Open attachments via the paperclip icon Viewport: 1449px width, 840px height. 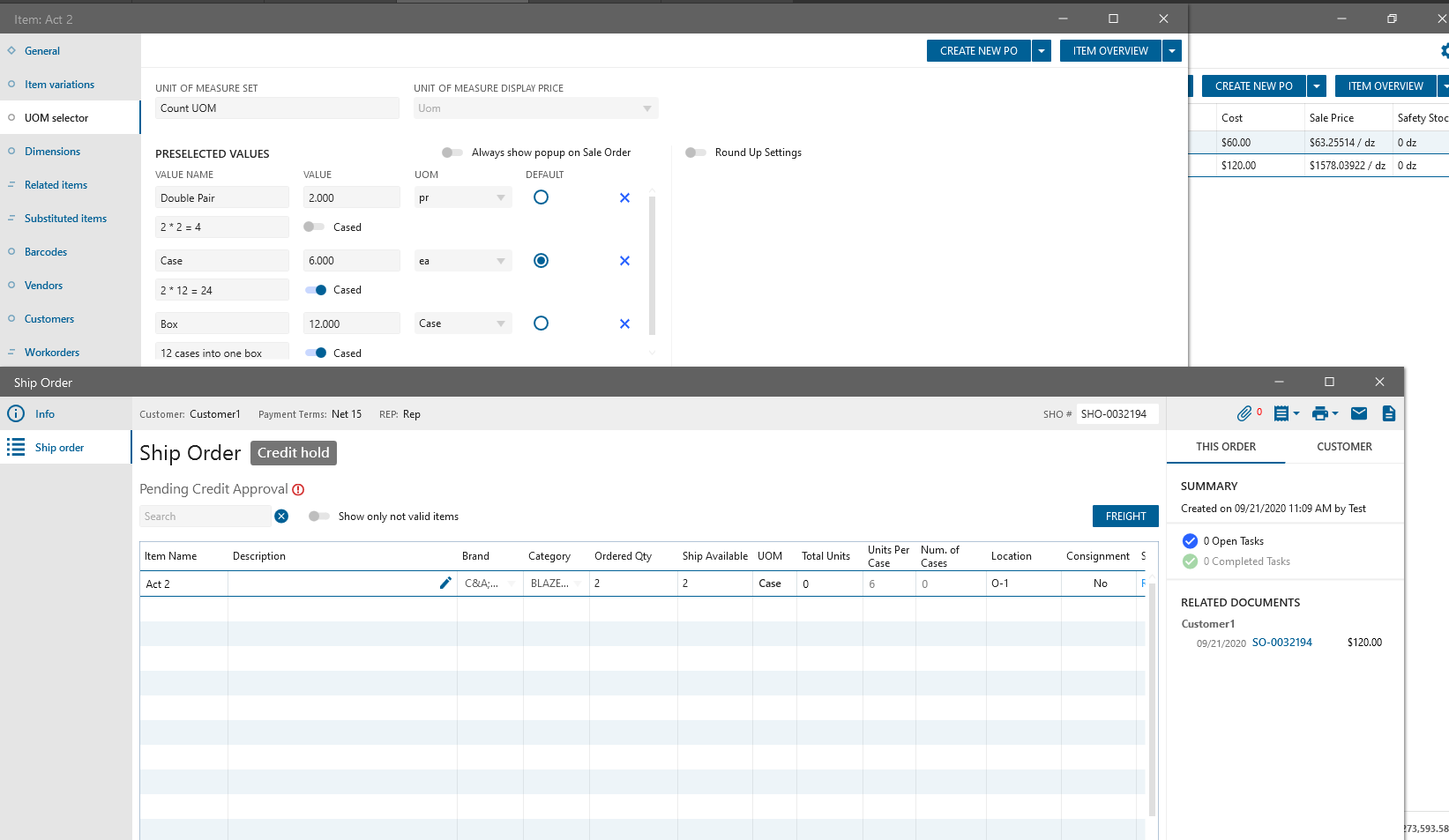pos(1244,413)
